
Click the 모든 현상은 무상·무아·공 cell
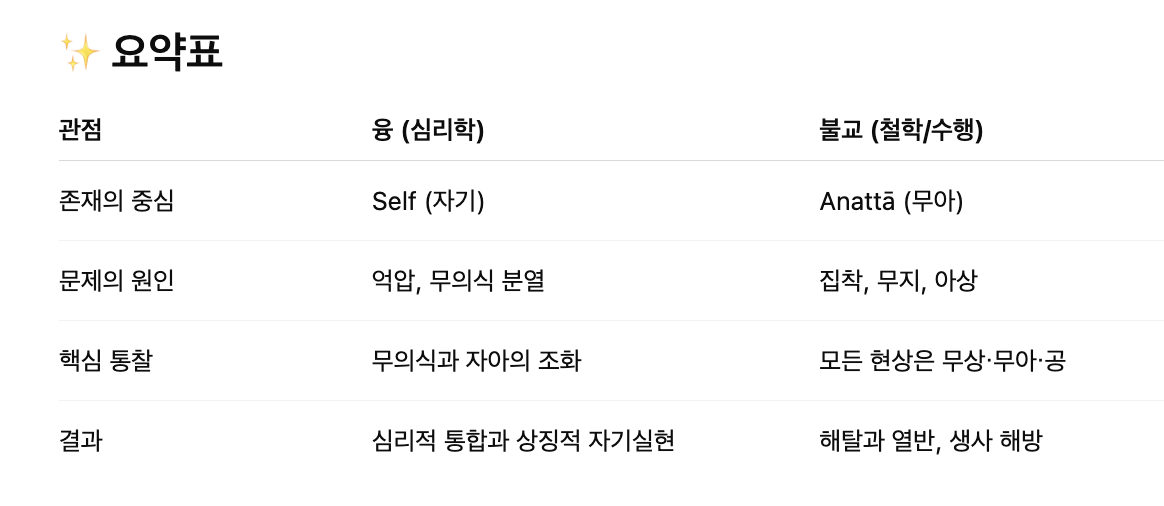(943, 361)
